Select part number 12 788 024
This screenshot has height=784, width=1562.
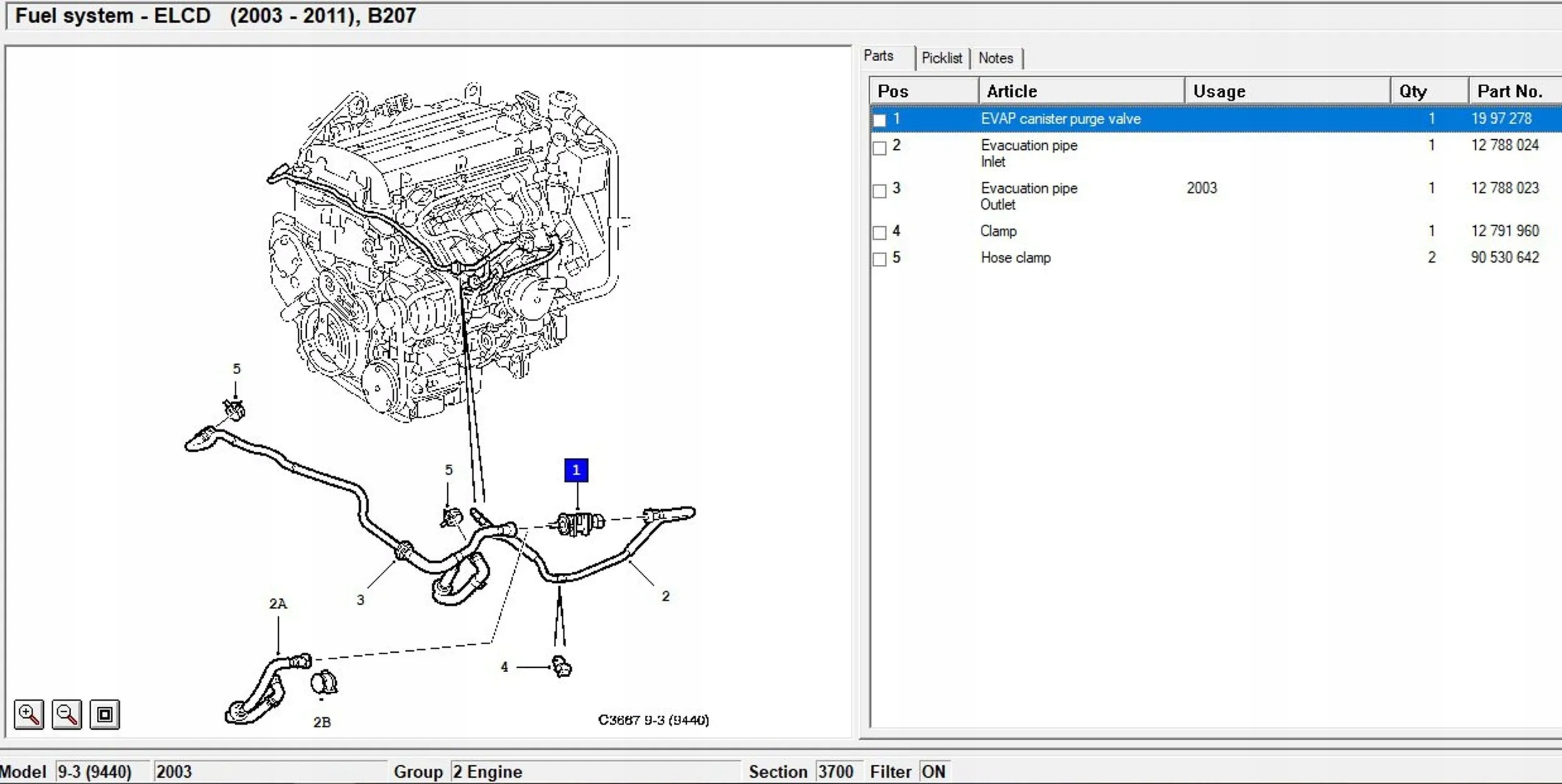[x=1505, y=145]
